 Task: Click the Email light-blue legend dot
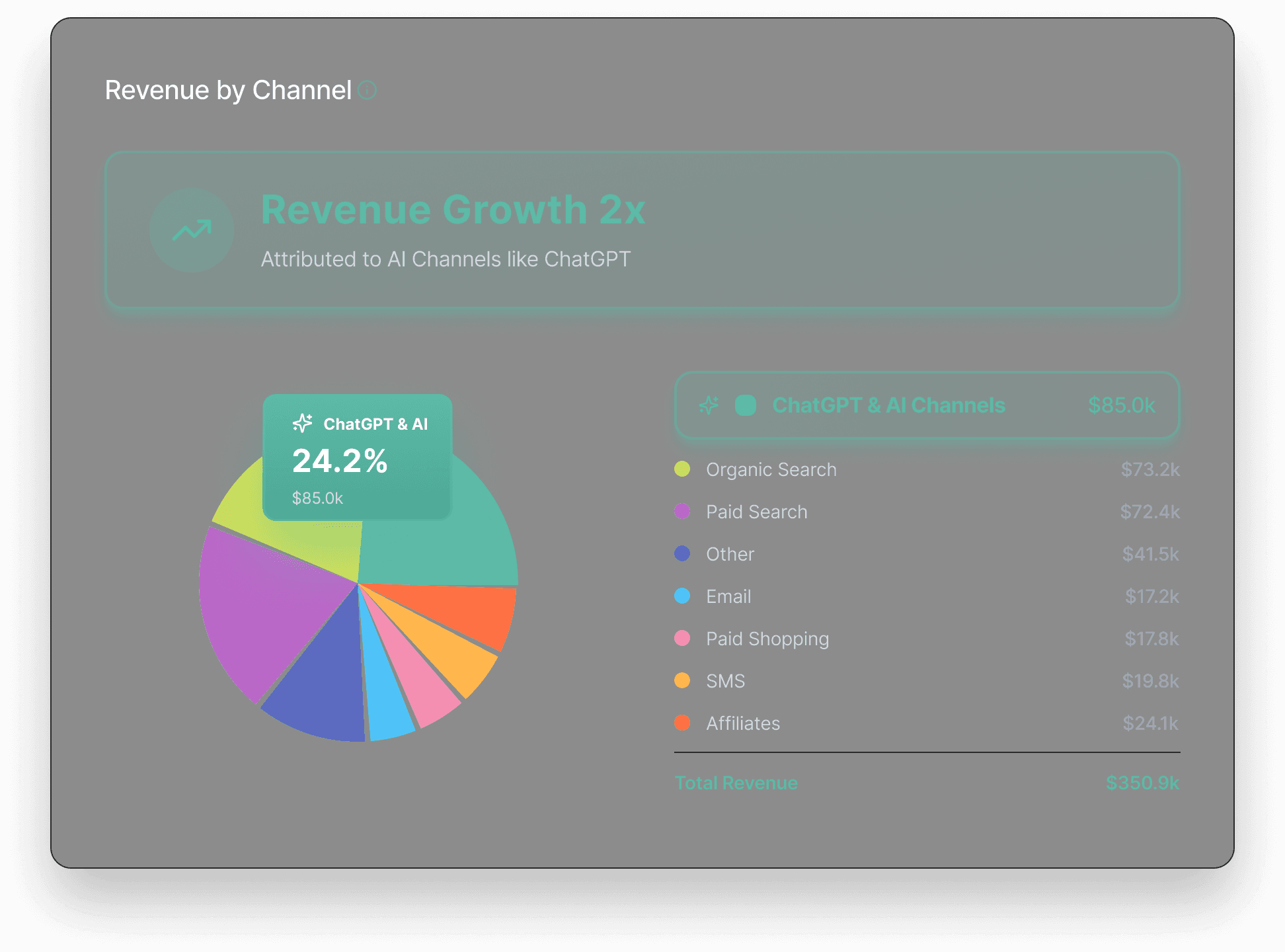(682, 596)
